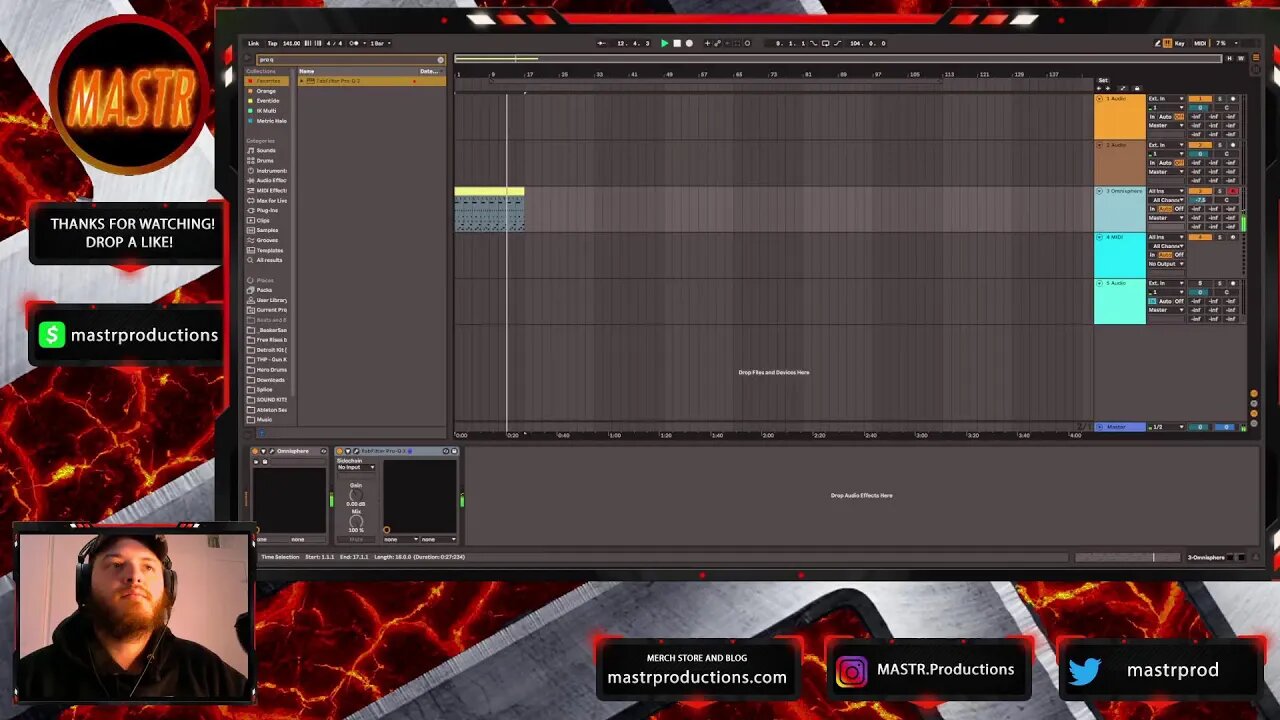1280x720 pixels.
Task: Open the Sidechain No Input dropdown
Action: coord(356,467)
